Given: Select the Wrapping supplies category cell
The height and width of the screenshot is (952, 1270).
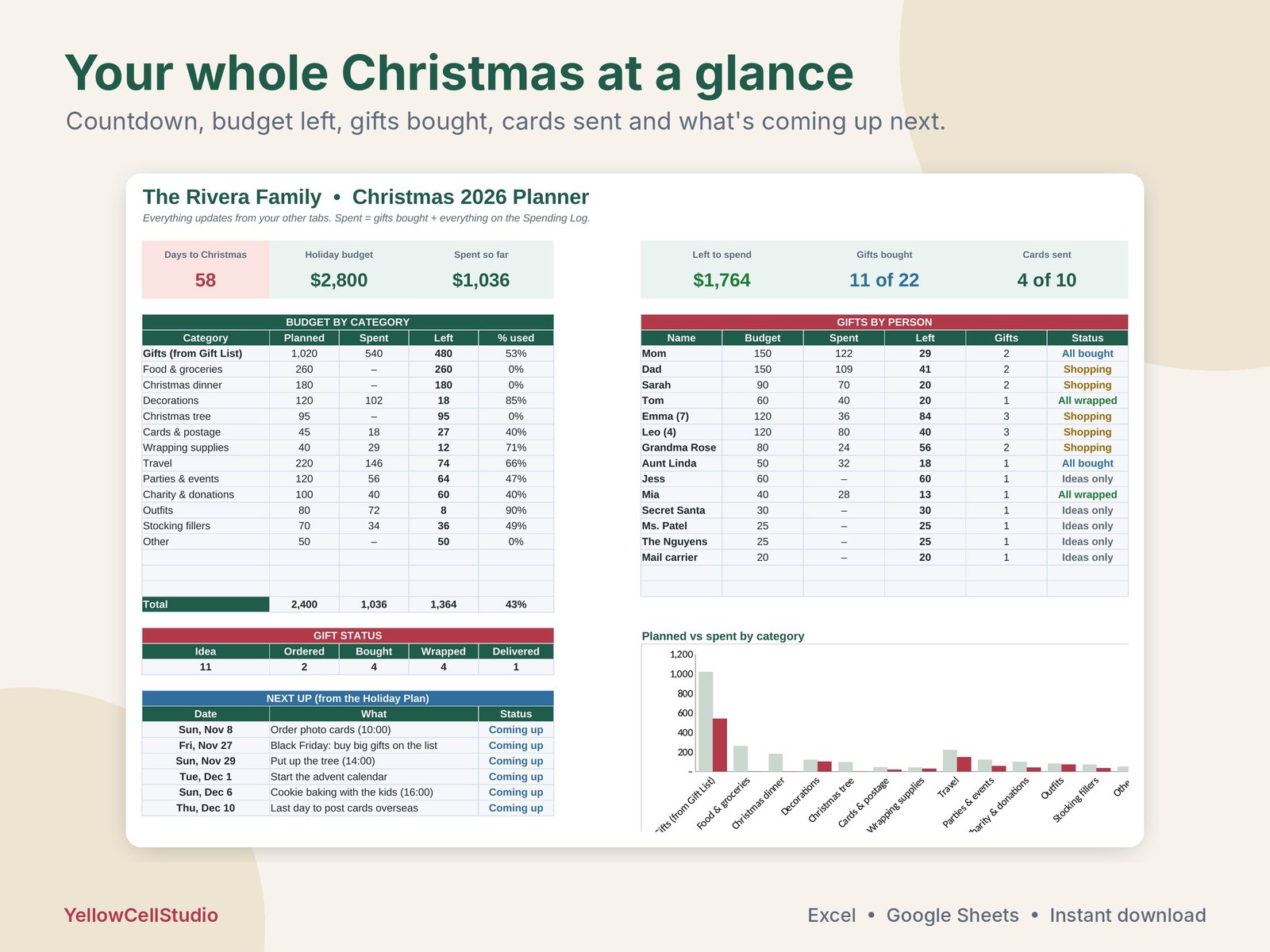Looking at the screenshot, I should click(x=206, y=447).
